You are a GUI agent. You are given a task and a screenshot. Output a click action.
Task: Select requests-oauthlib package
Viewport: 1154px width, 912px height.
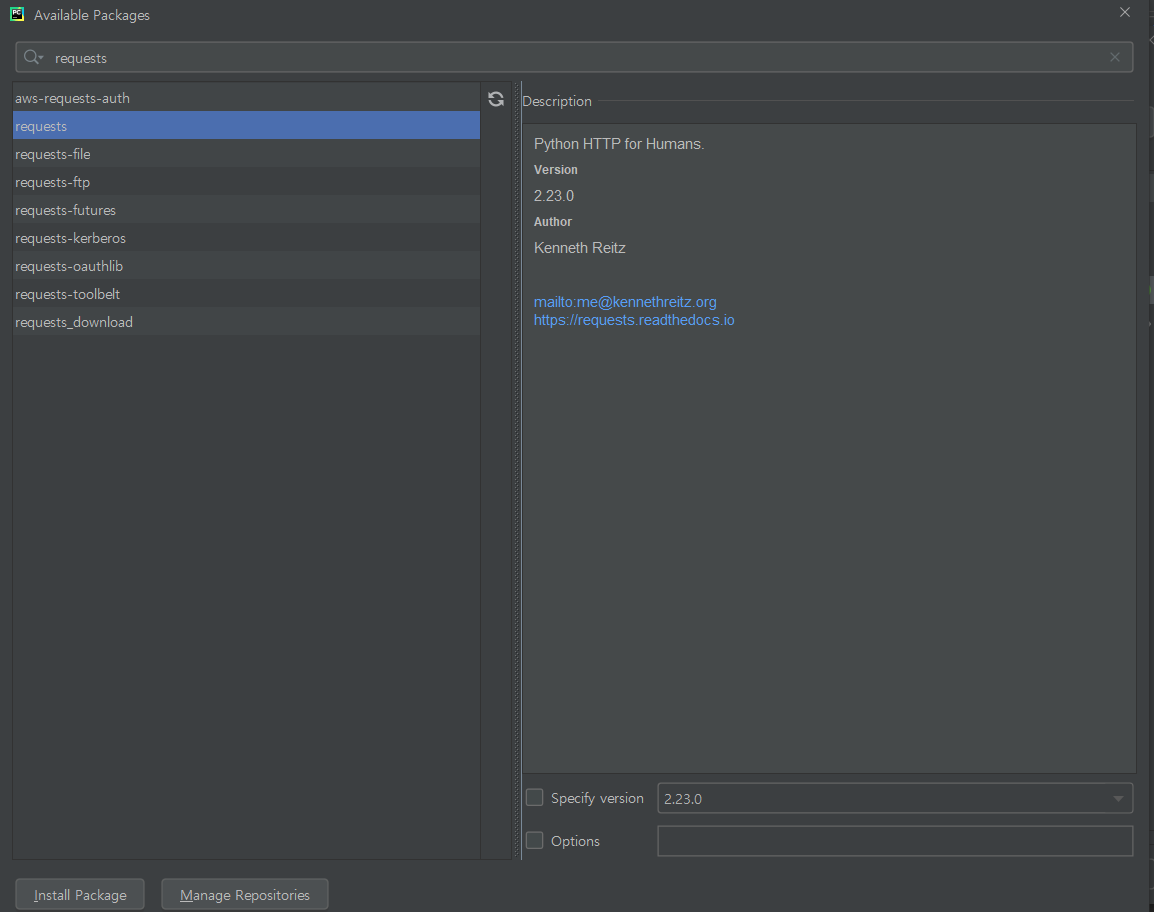click(x=247, y=266)
